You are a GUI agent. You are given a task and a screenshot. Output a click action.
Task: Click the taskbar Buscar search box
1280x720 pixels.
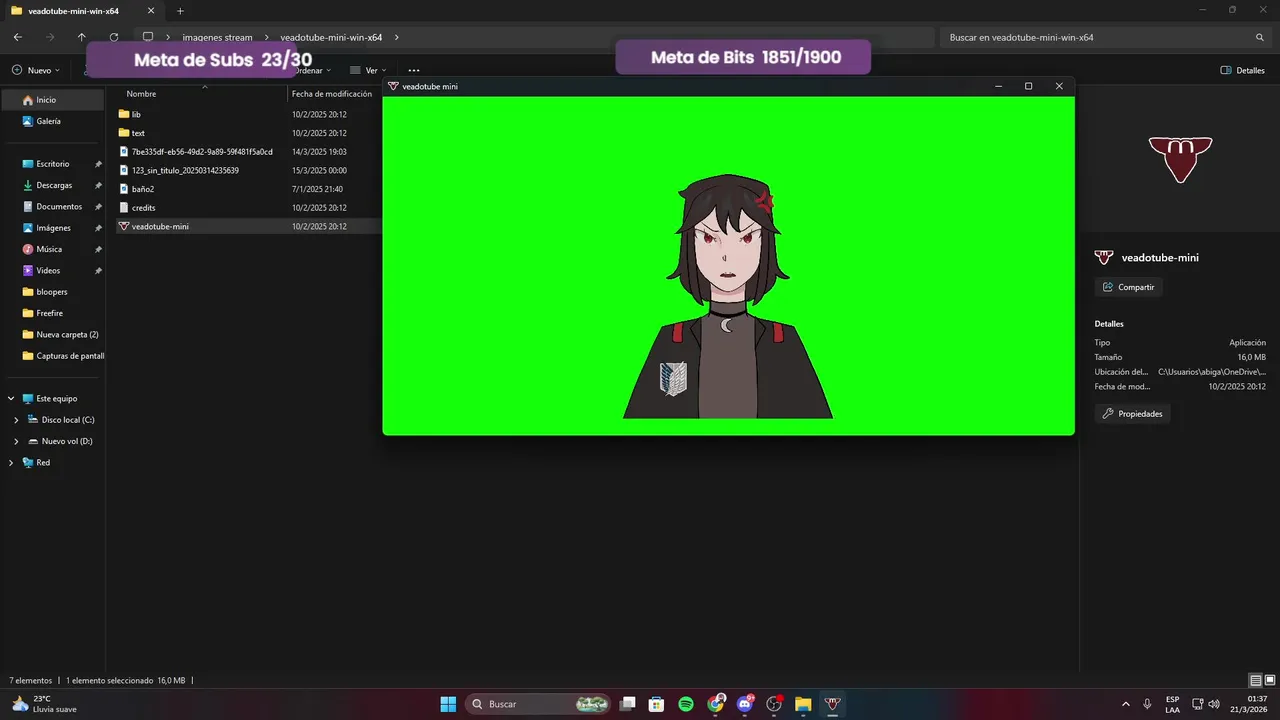point(540,704)
